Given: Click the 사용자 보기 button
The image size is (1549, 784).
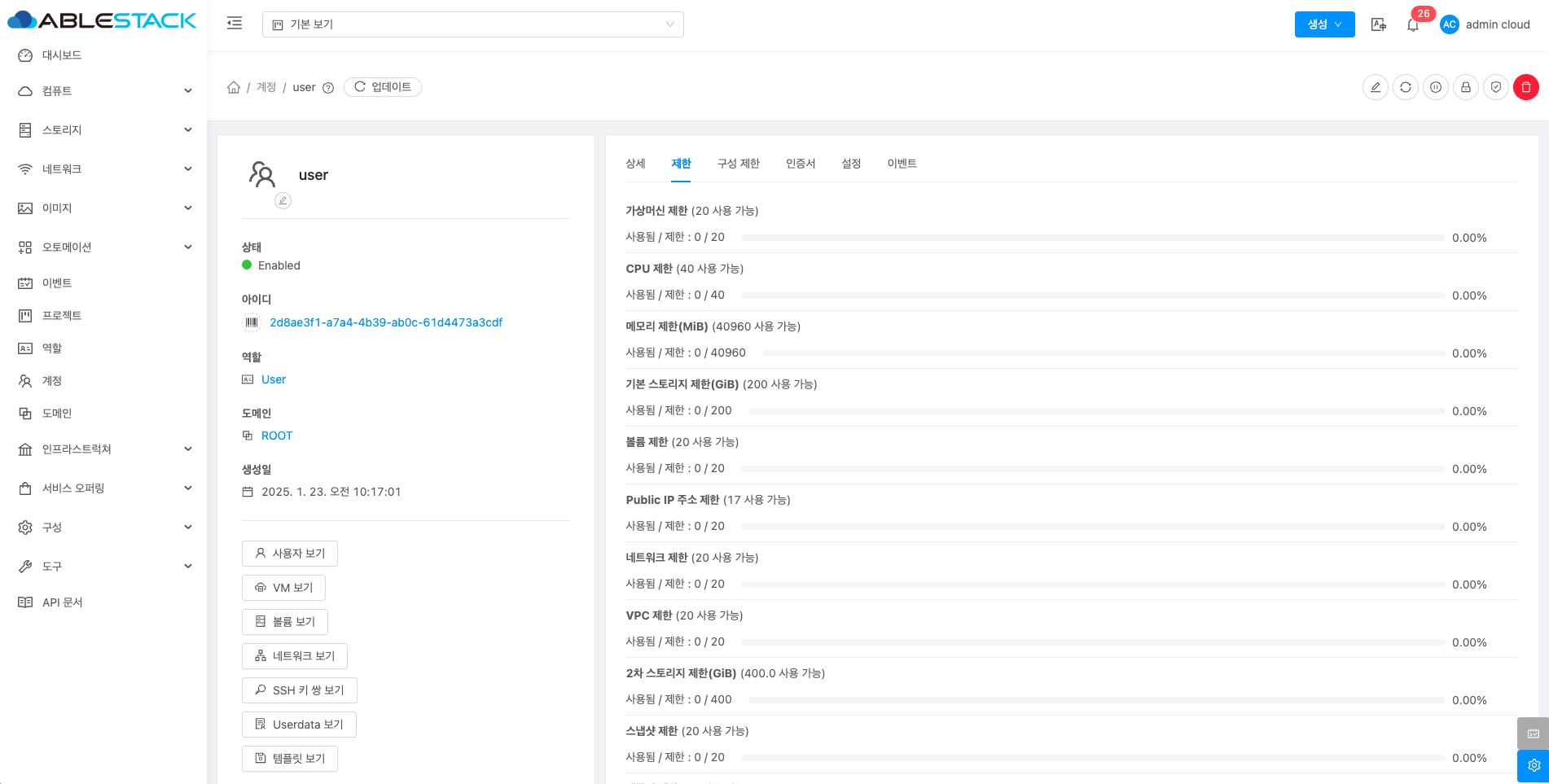Looking at the screenshot, I should (x=290, y=554).
